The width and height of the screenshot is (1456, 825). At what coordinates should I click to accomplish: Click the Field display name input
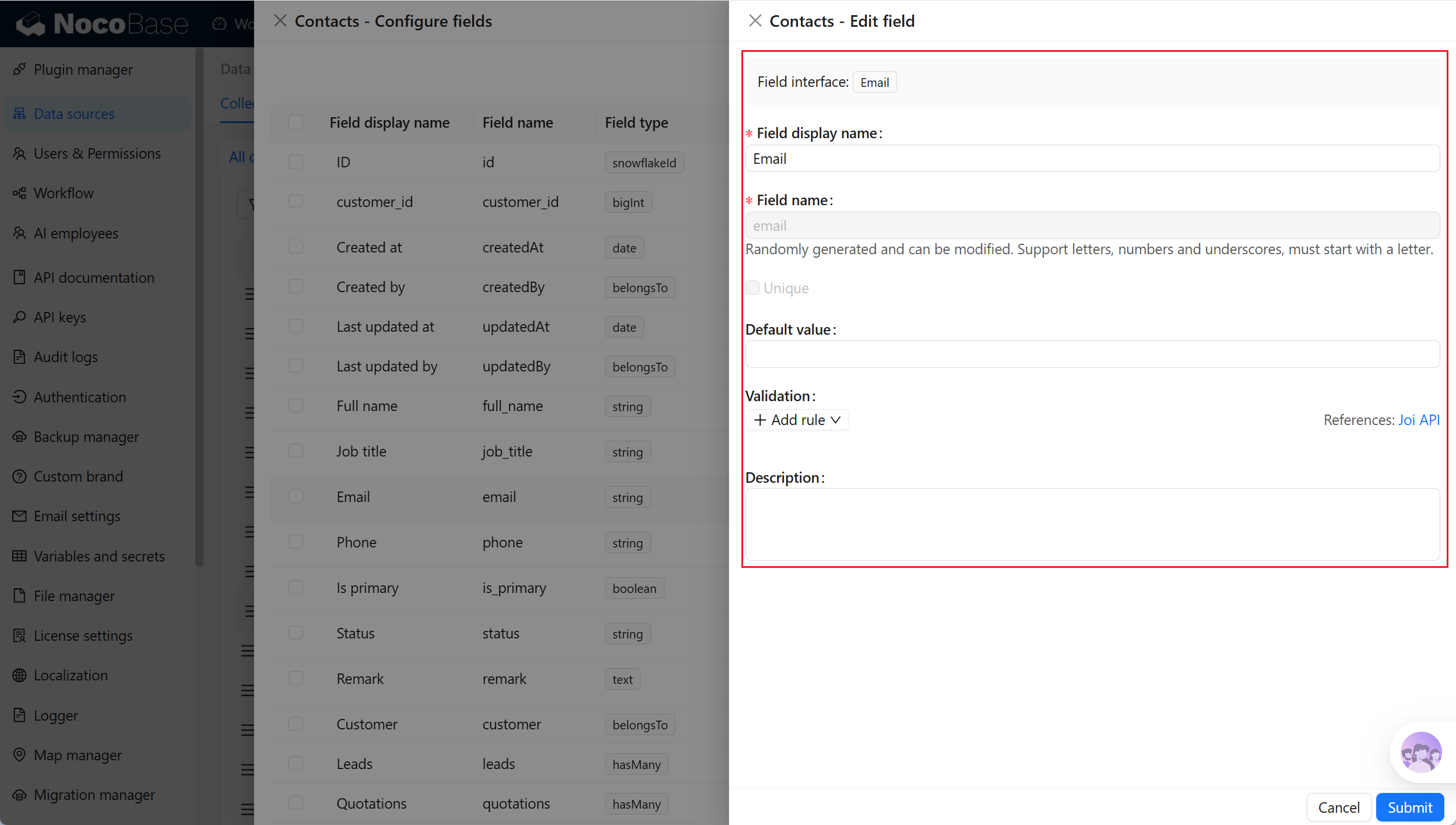point(1093,159)
